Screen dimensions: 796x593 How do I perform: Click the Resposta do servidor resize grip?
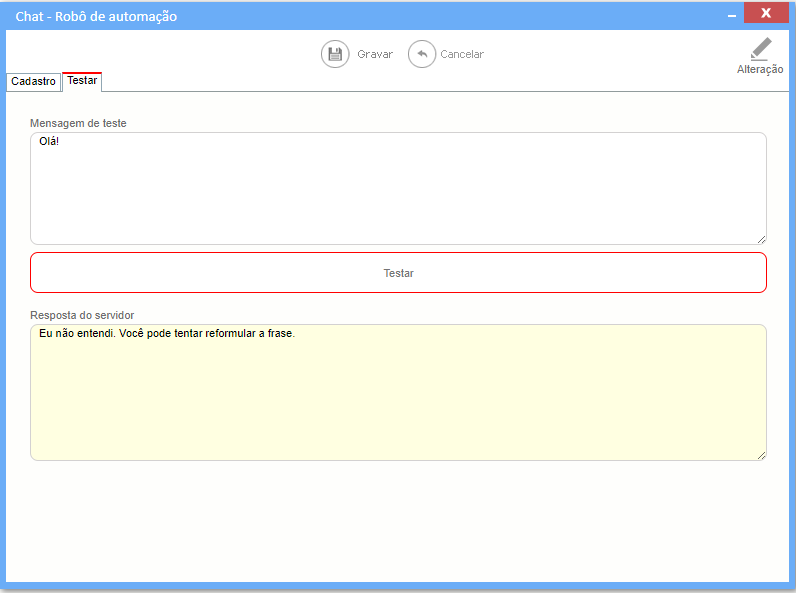[x=761, y=455]
